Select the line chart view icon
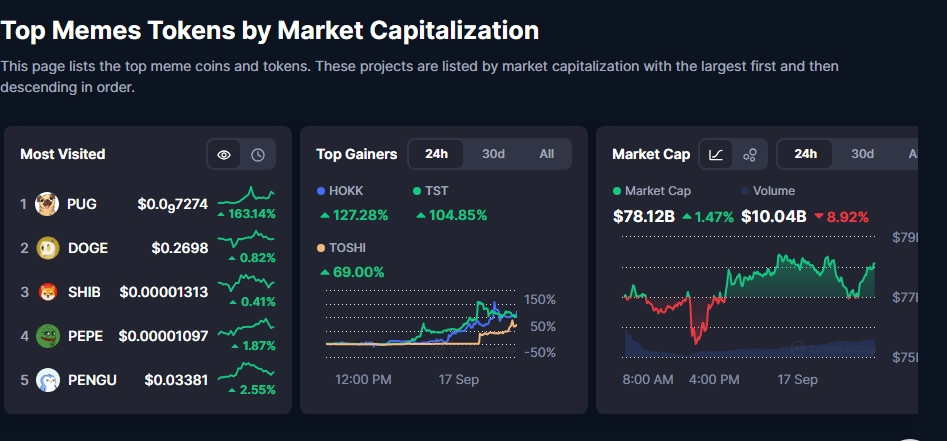 [x=716, y=154]
